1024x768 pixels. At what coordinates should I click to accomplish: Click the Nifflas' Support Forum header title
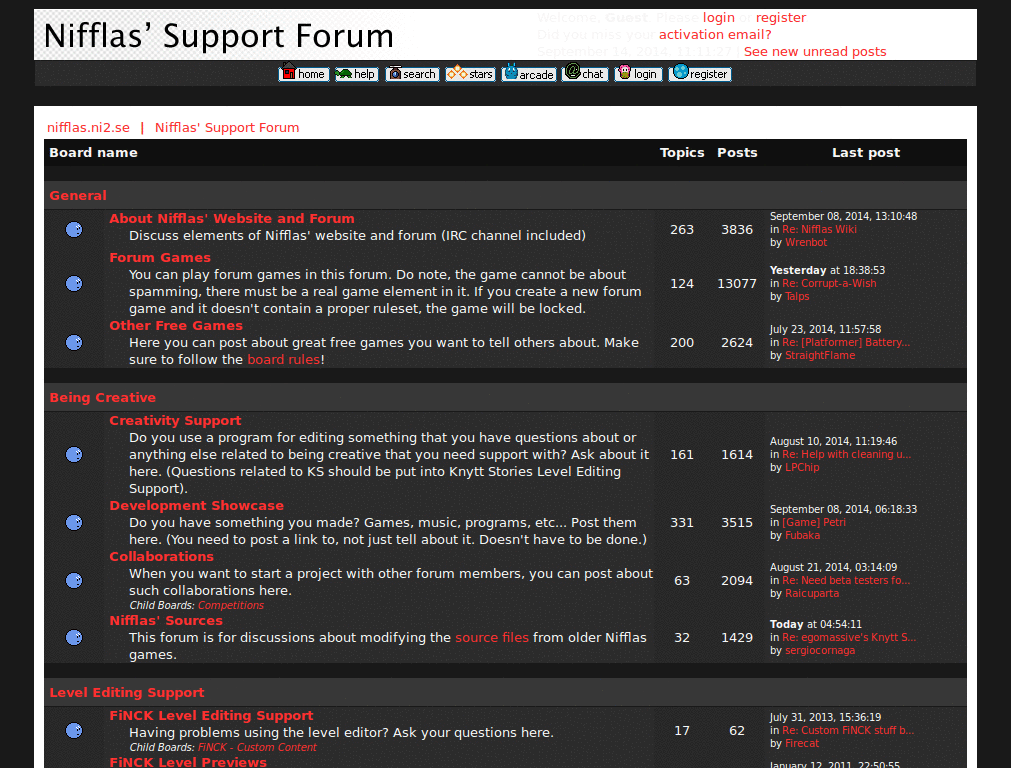219,35
